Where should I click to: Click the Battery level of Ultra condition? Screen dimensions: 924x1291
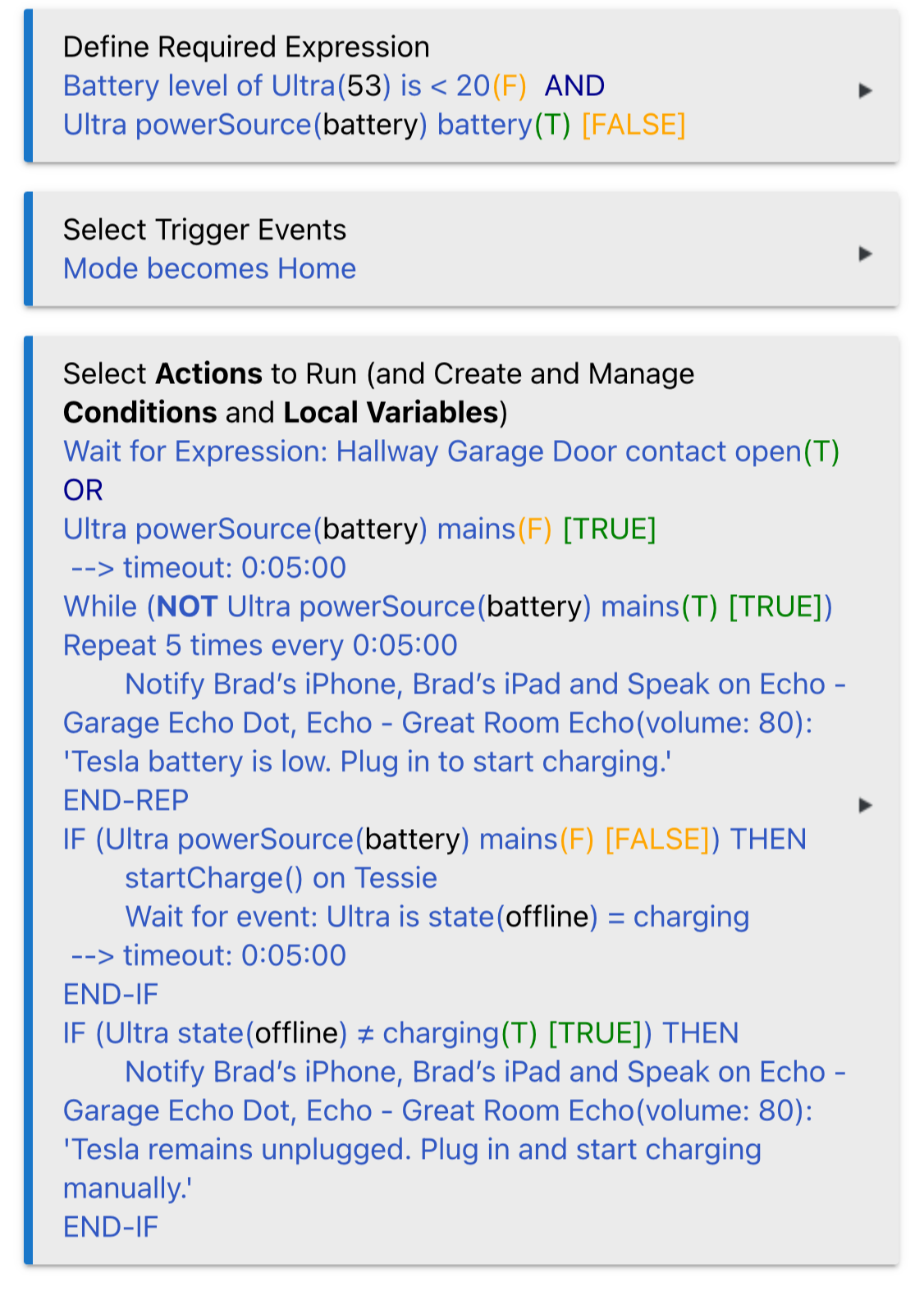click(x=295, y=85)
